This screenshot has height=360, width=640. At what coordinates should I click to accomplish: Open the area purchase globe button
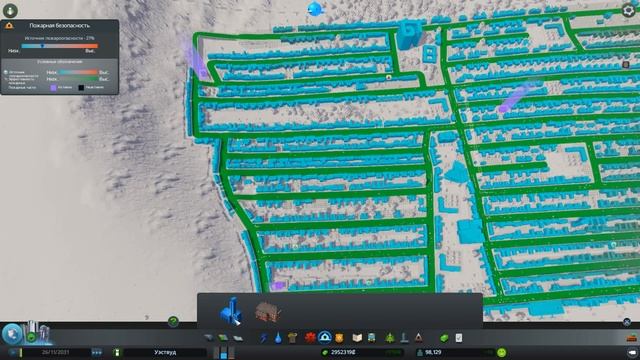pos(11,333)
